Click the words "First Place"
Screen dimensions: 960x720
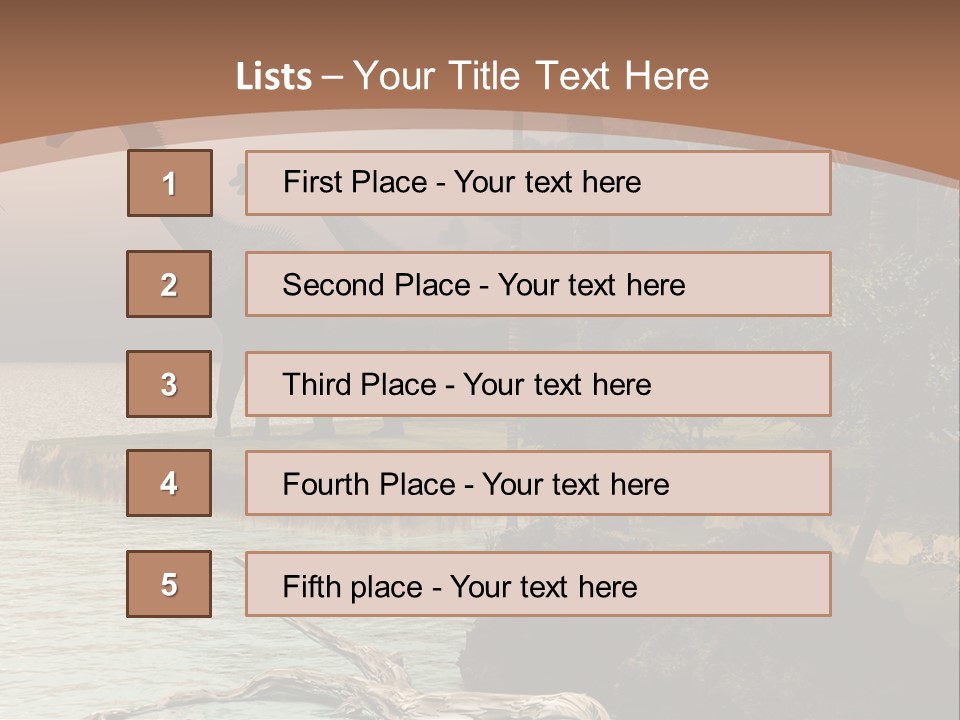(x=357, y=182)
